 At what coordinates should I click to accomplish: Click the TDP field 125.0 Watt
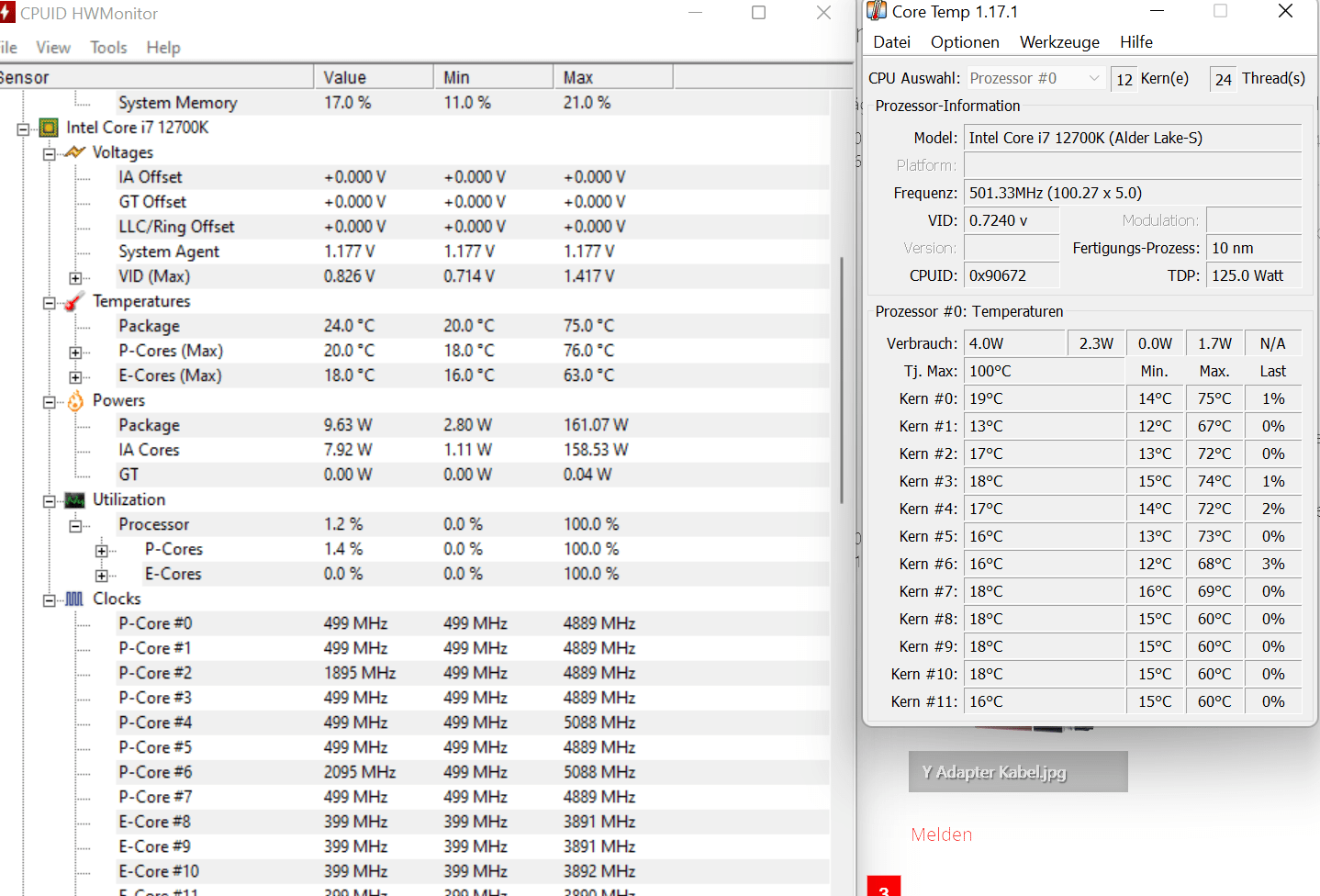coord(1254,275)
